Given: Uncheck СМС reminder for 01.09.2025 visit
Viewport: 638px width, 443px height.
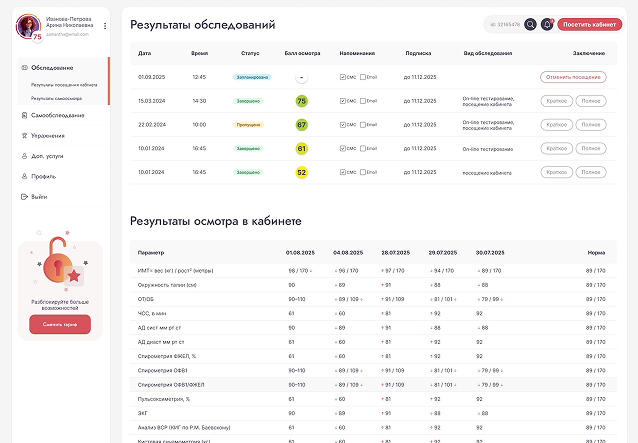Looking at the screenshot, I should pyautogui.click(x=343, y=76).
